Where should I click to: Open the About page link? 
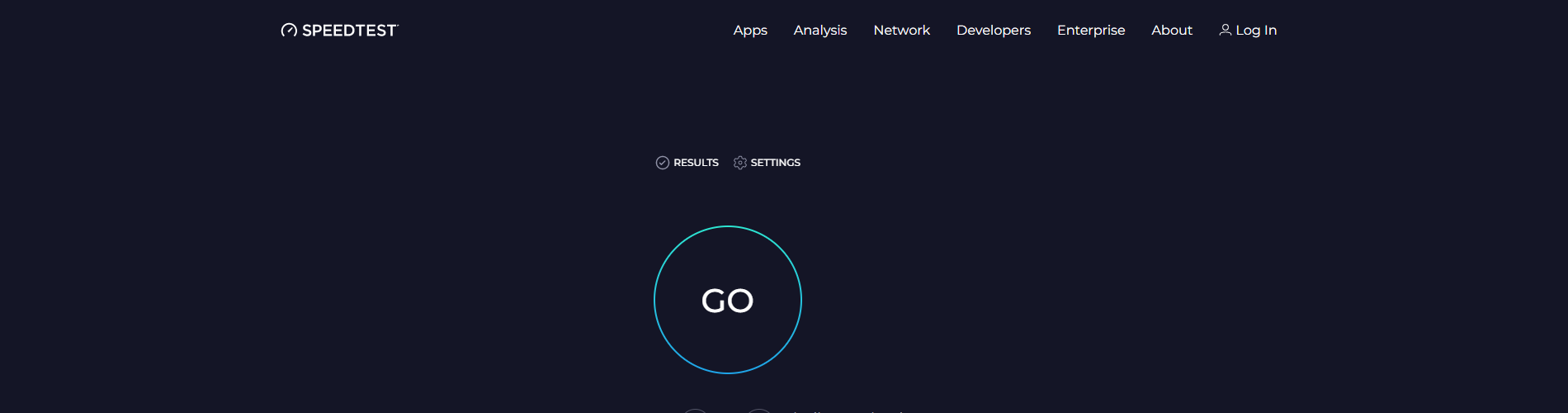pos(1172,30)
